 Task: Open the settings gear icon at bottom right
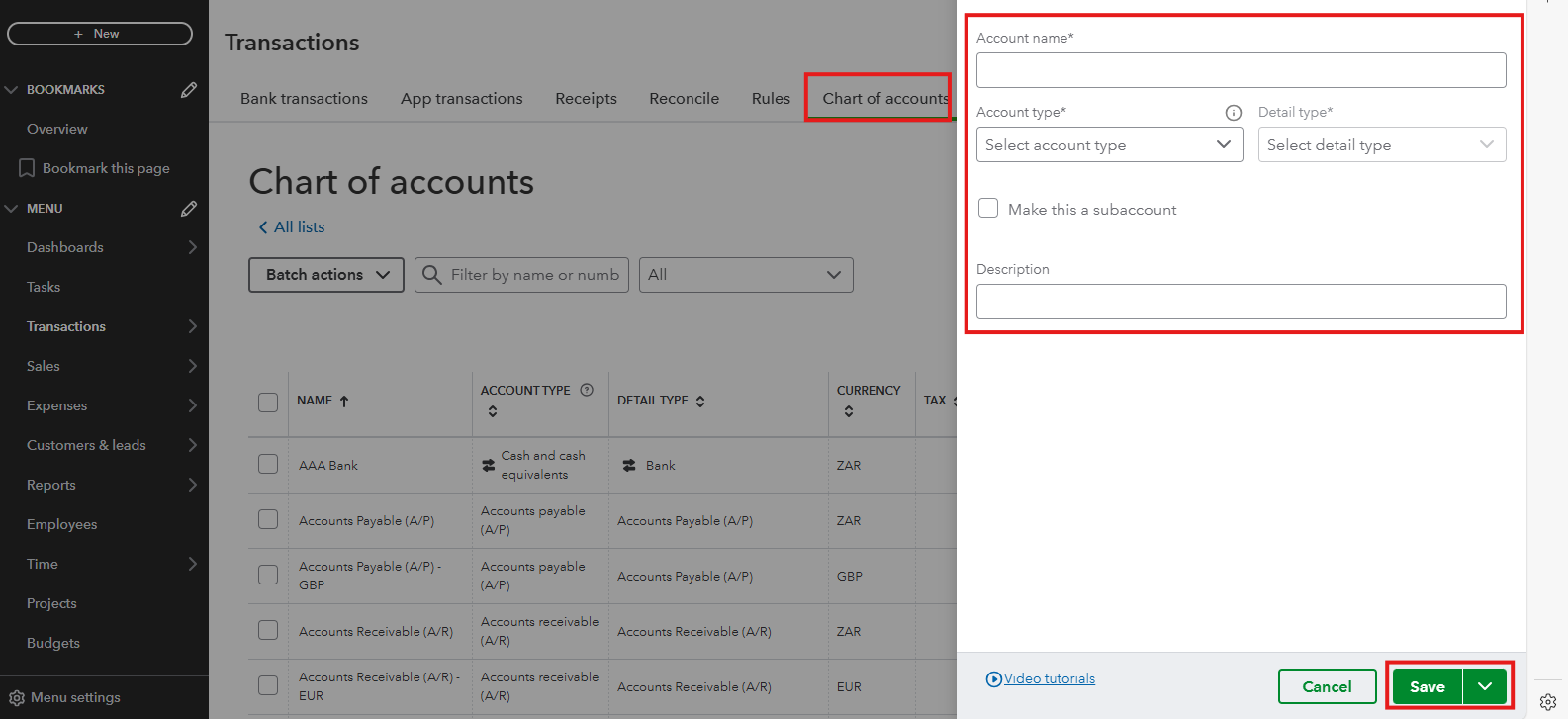pos(1548,702)
